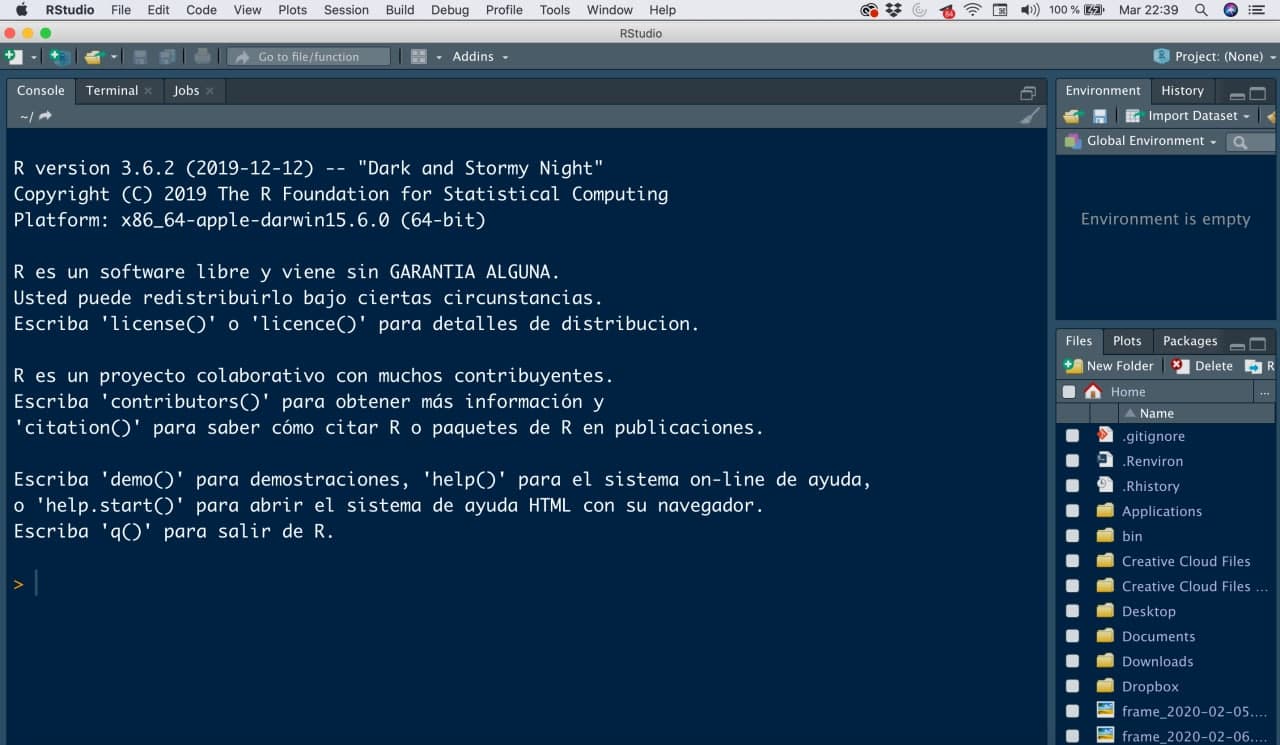Check the box next to Applications
This screenshot has height=745, width=1280.
(1072, 511)
